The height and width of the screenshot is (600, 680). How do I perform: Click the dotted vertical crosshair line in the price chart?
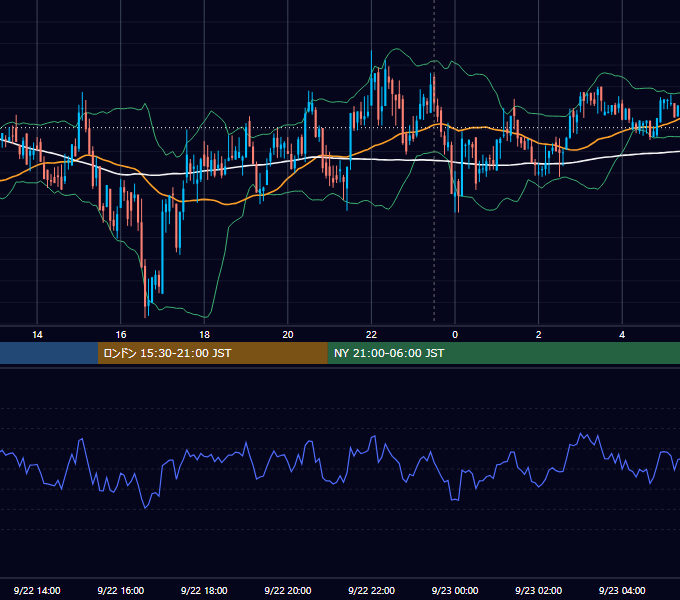pyautogui.click(x=434, y=160)
